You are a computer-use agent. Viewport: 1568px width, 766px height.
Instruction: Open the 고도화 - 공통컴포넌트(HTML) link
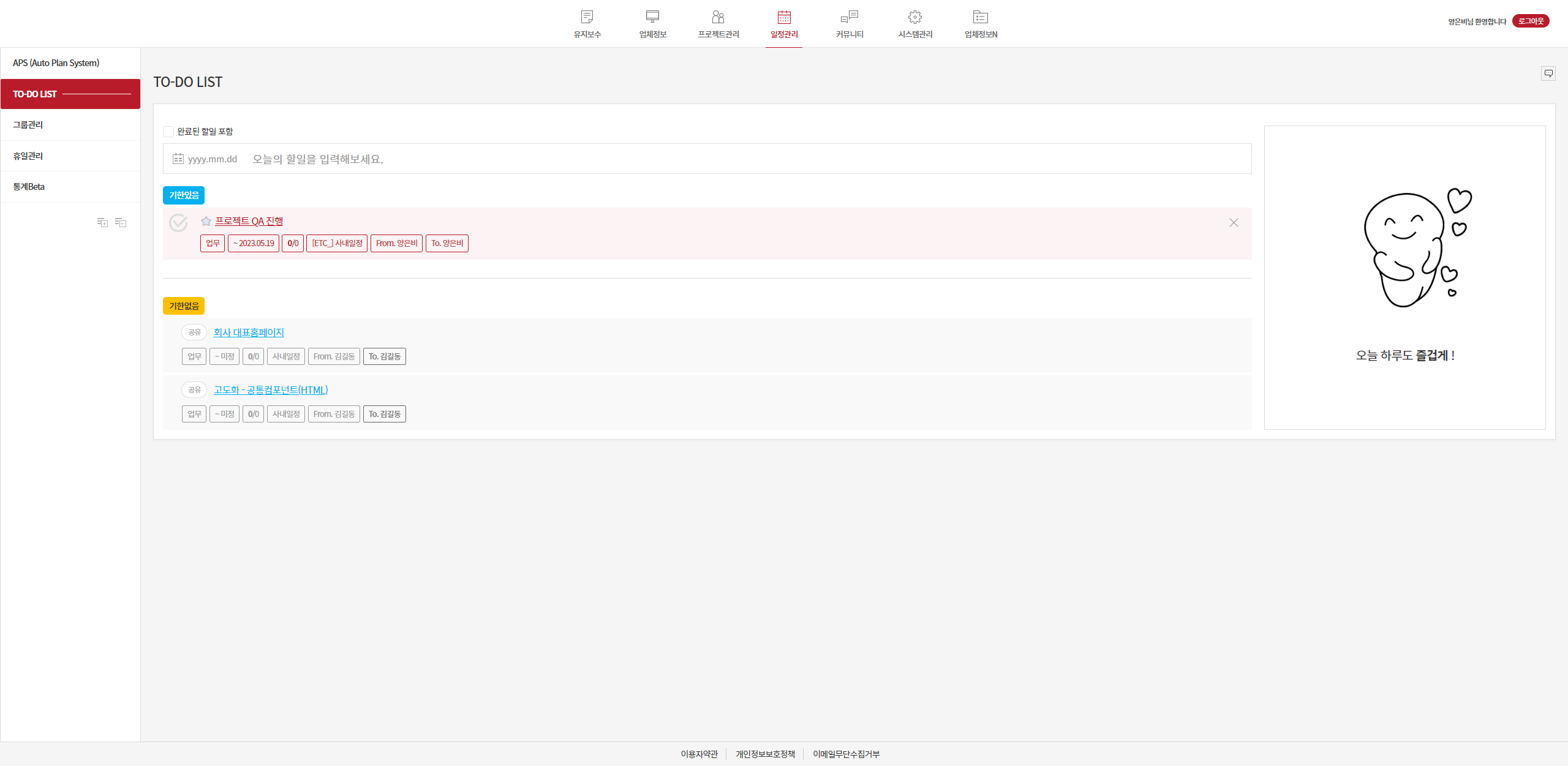pos(271,390)
